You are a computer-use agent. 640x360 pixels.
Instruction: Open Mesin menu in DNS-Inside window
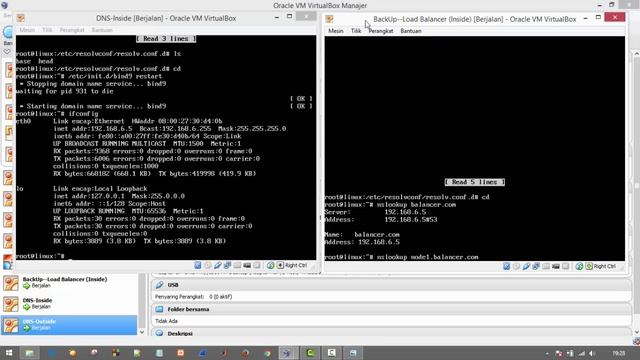click(x=27, y=30)
